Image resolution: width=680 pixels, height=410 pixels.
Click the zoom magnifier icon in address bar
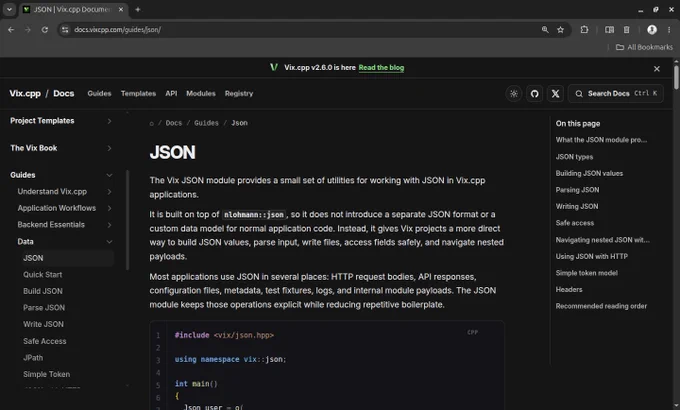545,30
